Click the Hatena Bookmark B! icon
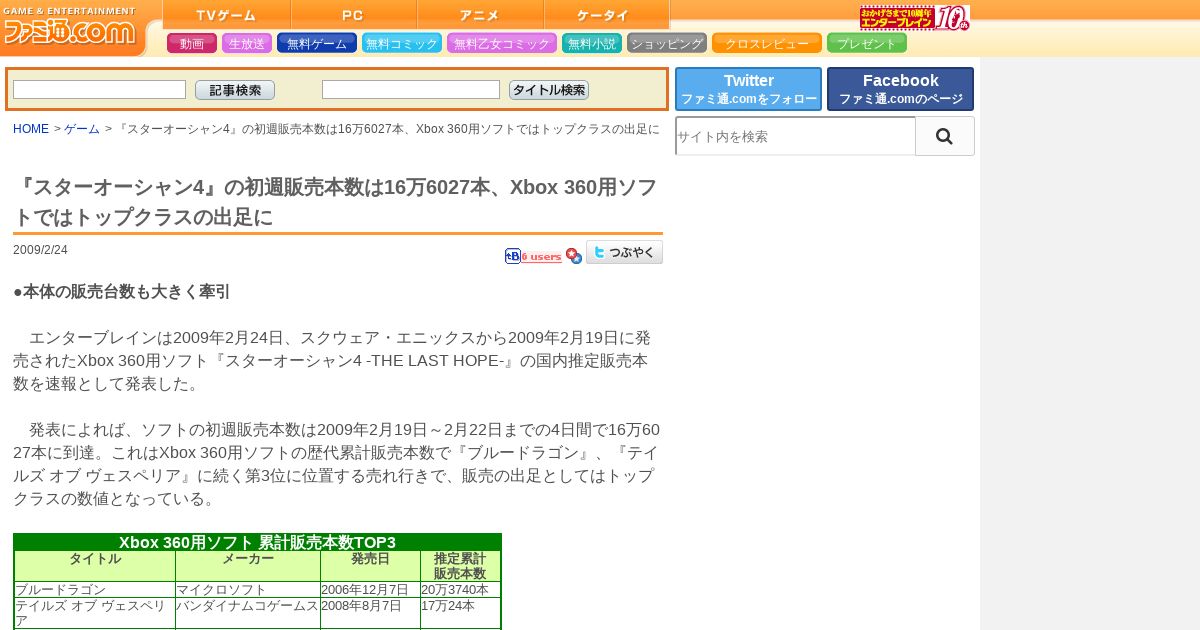 (x=513, y=256)
